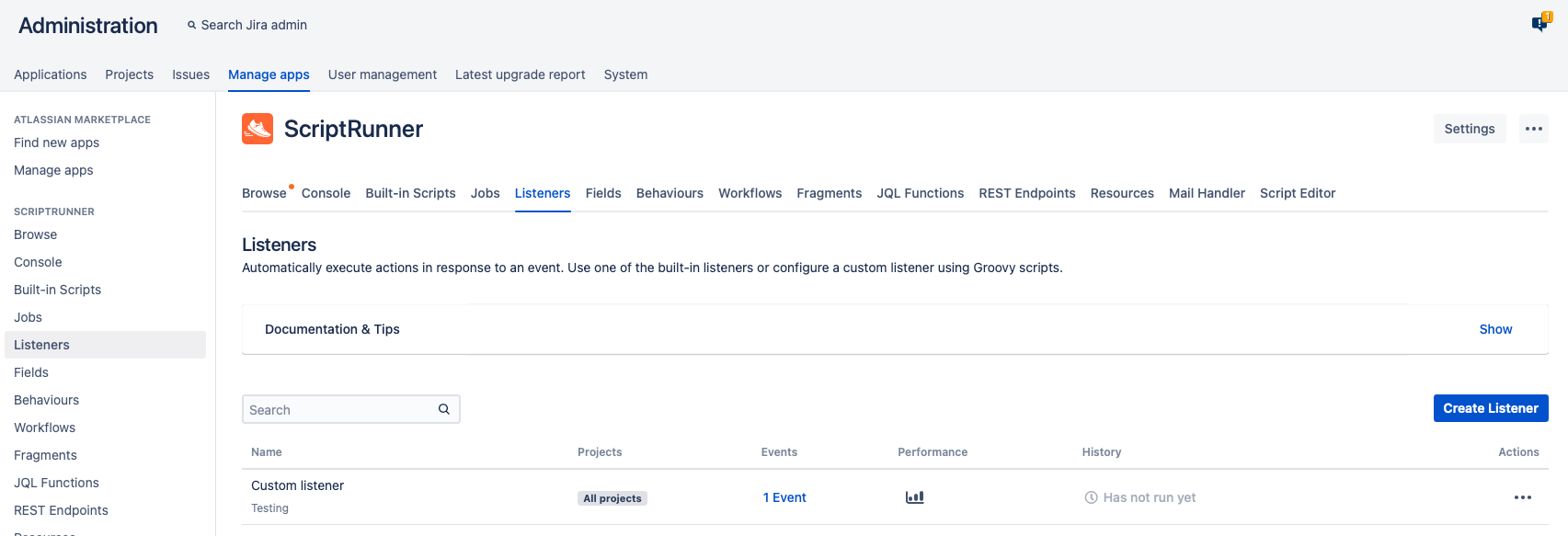Image resolution: width=1568 pixels, height=536 pixels.
Task: Select the Manage apps top tab
Action: click(x=269, y=74)
